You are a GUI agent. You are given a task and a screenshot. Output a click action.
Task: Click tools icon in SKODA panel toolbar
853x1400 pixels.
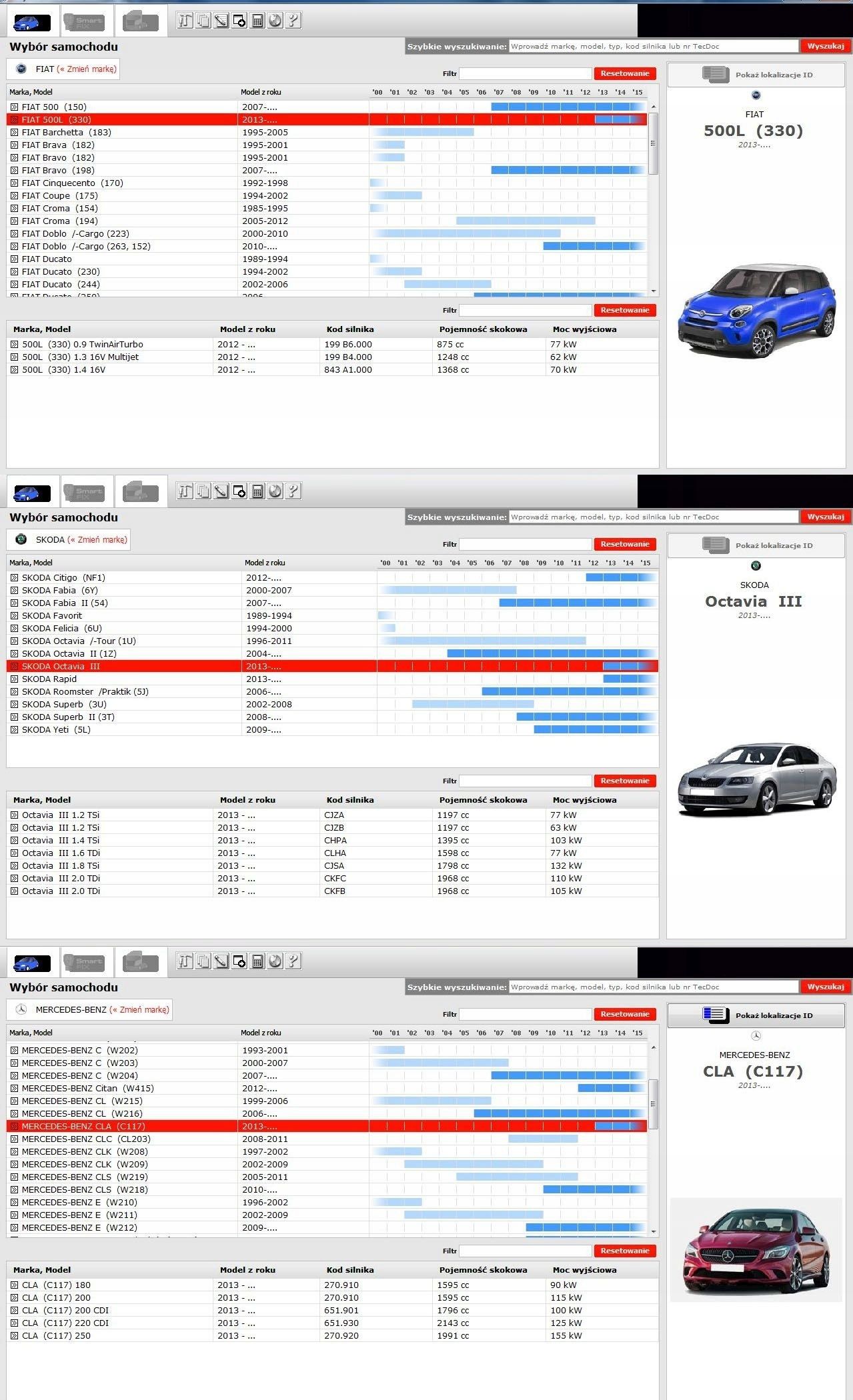185,491
